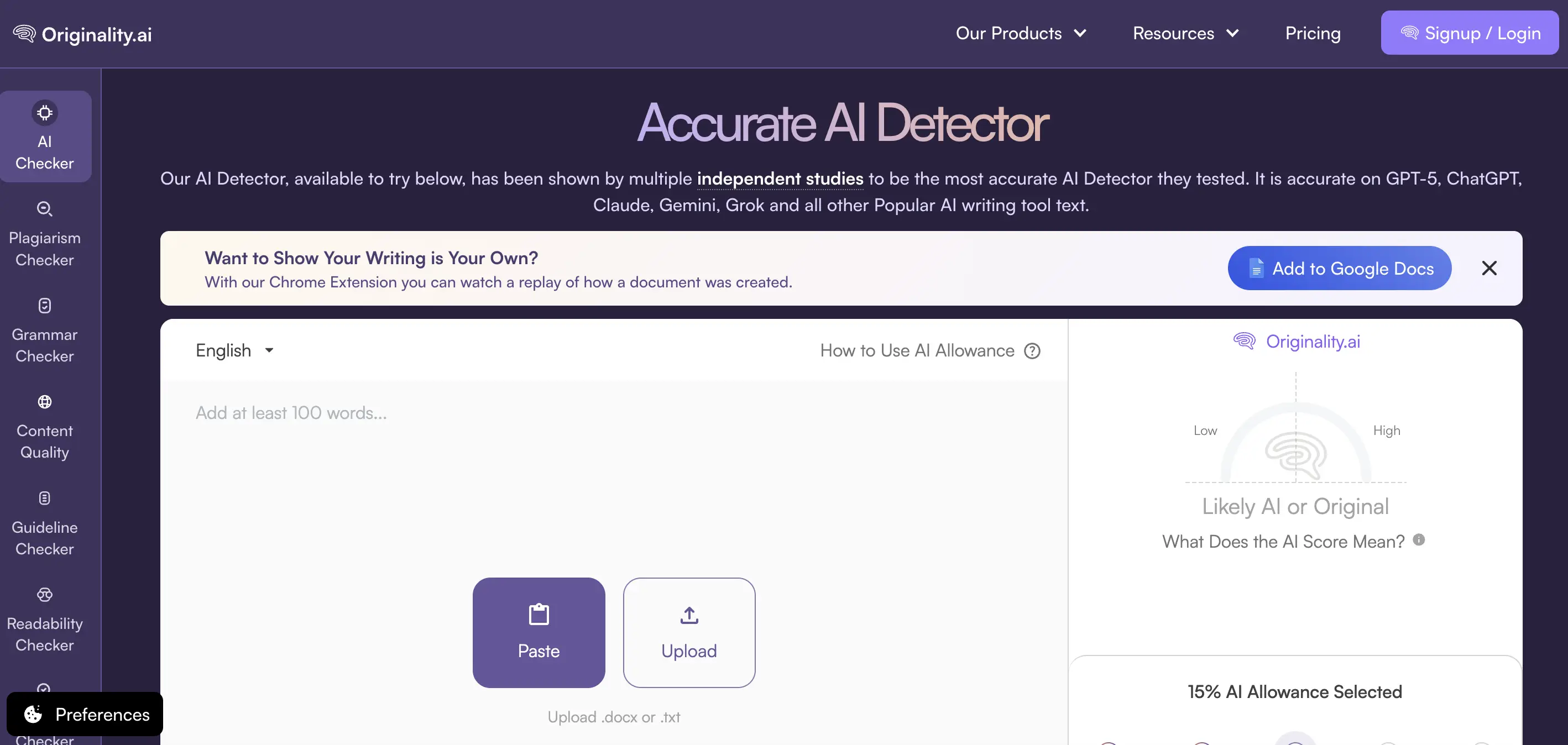1568x745 pixels.
Task: Click the Upload button
Action: point(689,632)
